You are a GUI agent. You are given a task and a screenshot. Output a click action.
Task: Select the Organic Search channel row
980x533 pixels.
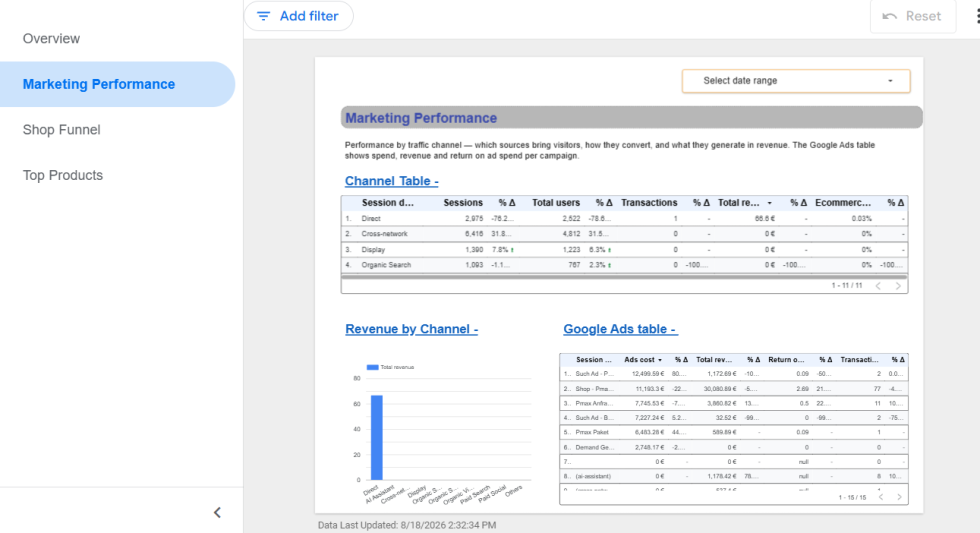coord(624,265)
